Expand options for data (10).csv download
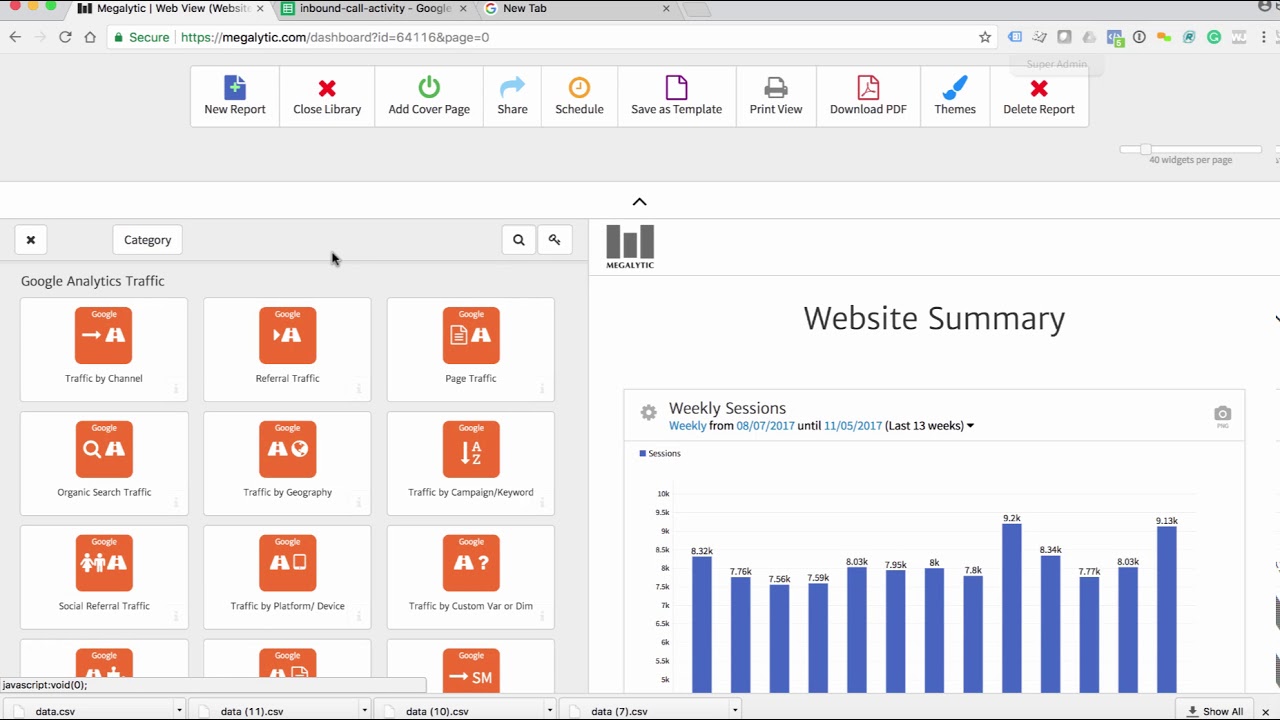Image resolution: width=1280 pixels, height=720 pixels. 549,711
